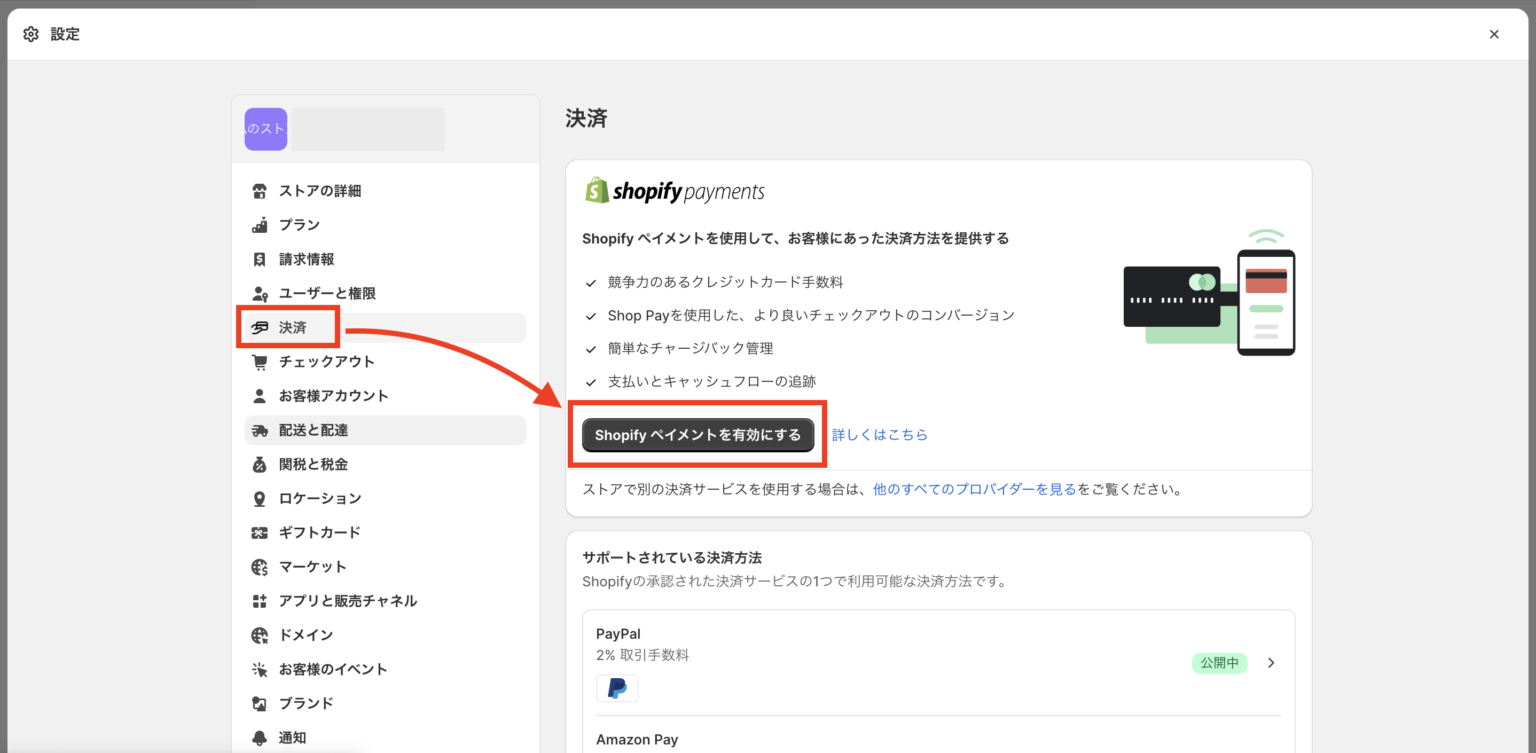Screen dimensions: 1536x753
Task: Click the notifications (通知) bell icon
Action: 258,737
